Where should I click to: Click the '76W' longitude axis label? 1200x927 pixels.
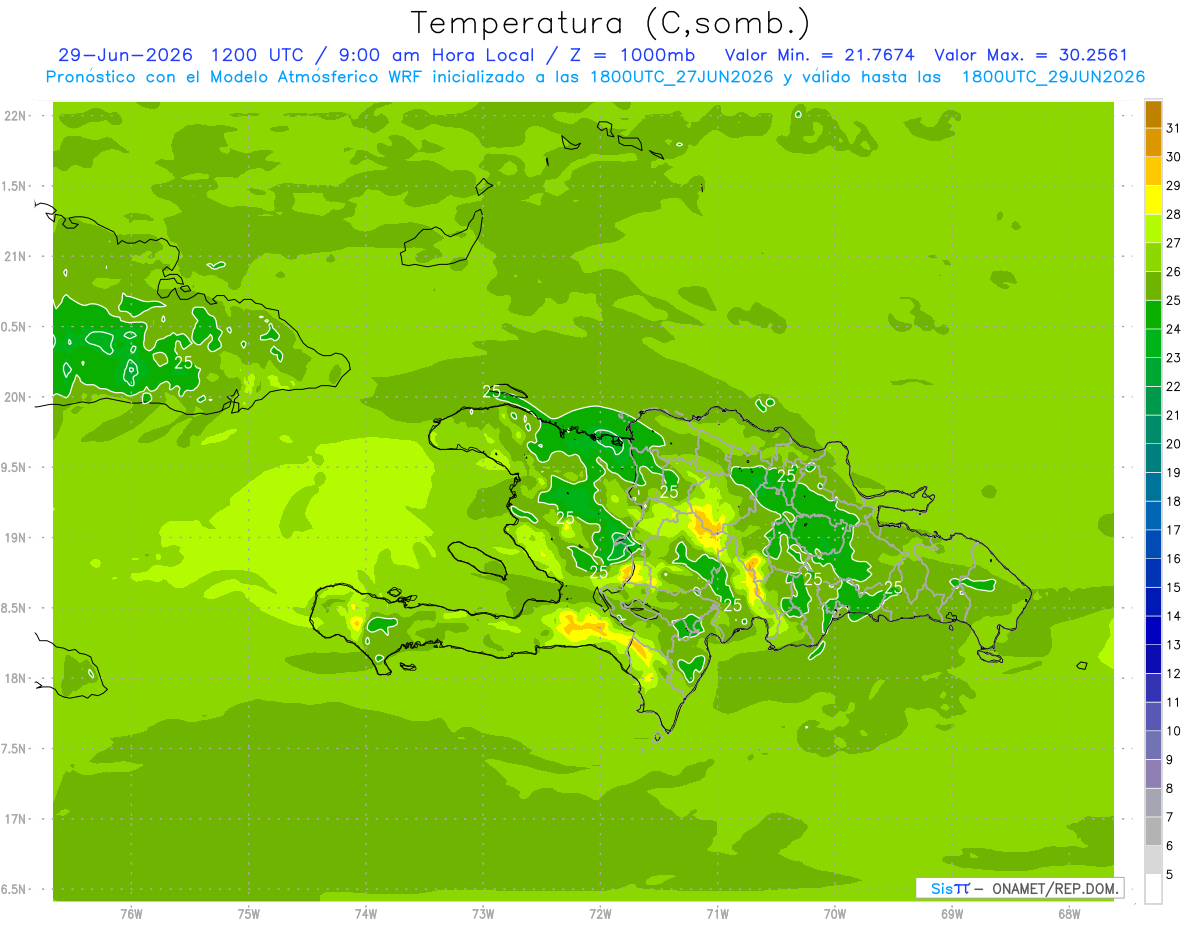coord(131,914)
